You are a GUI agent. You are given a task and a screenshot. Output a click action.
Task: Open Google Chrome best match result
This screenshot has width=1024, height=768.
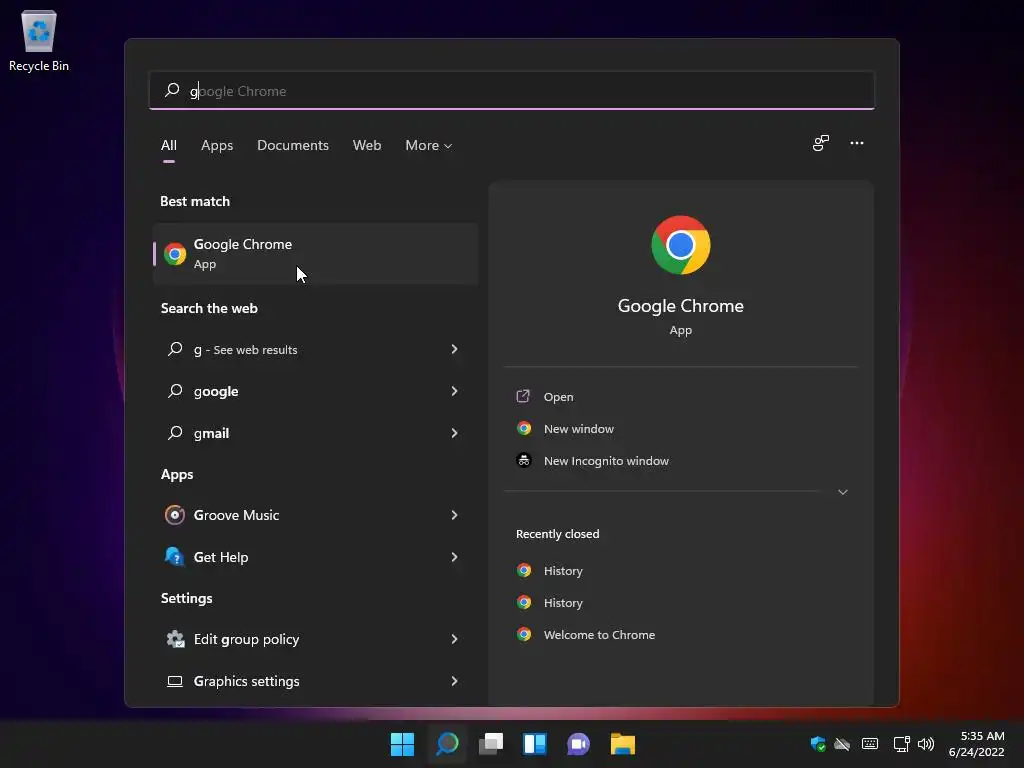[315, 253]
